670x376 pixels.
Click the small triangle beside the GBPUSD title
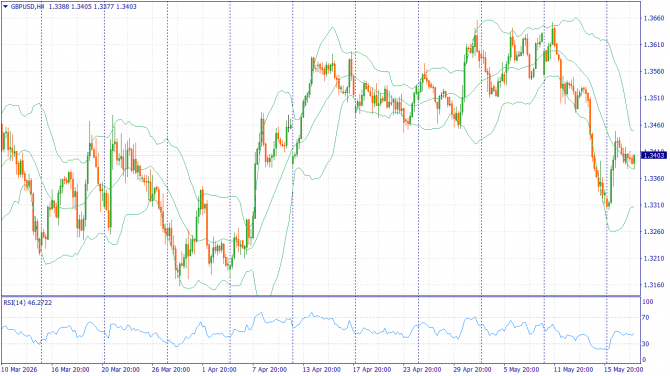coord(6,6)
